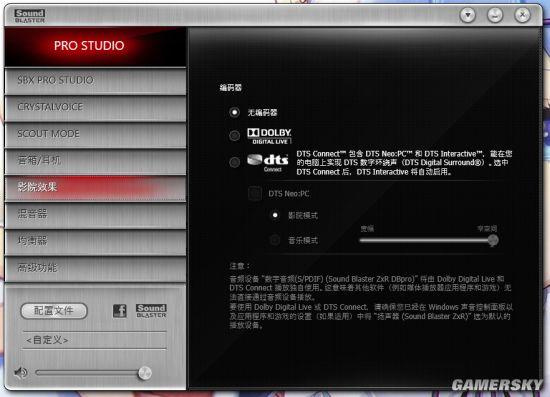The width and height of the screenshot is (550, 397).
Task: Open title bar dropdown arrow menu
Action: coord(468,15)
